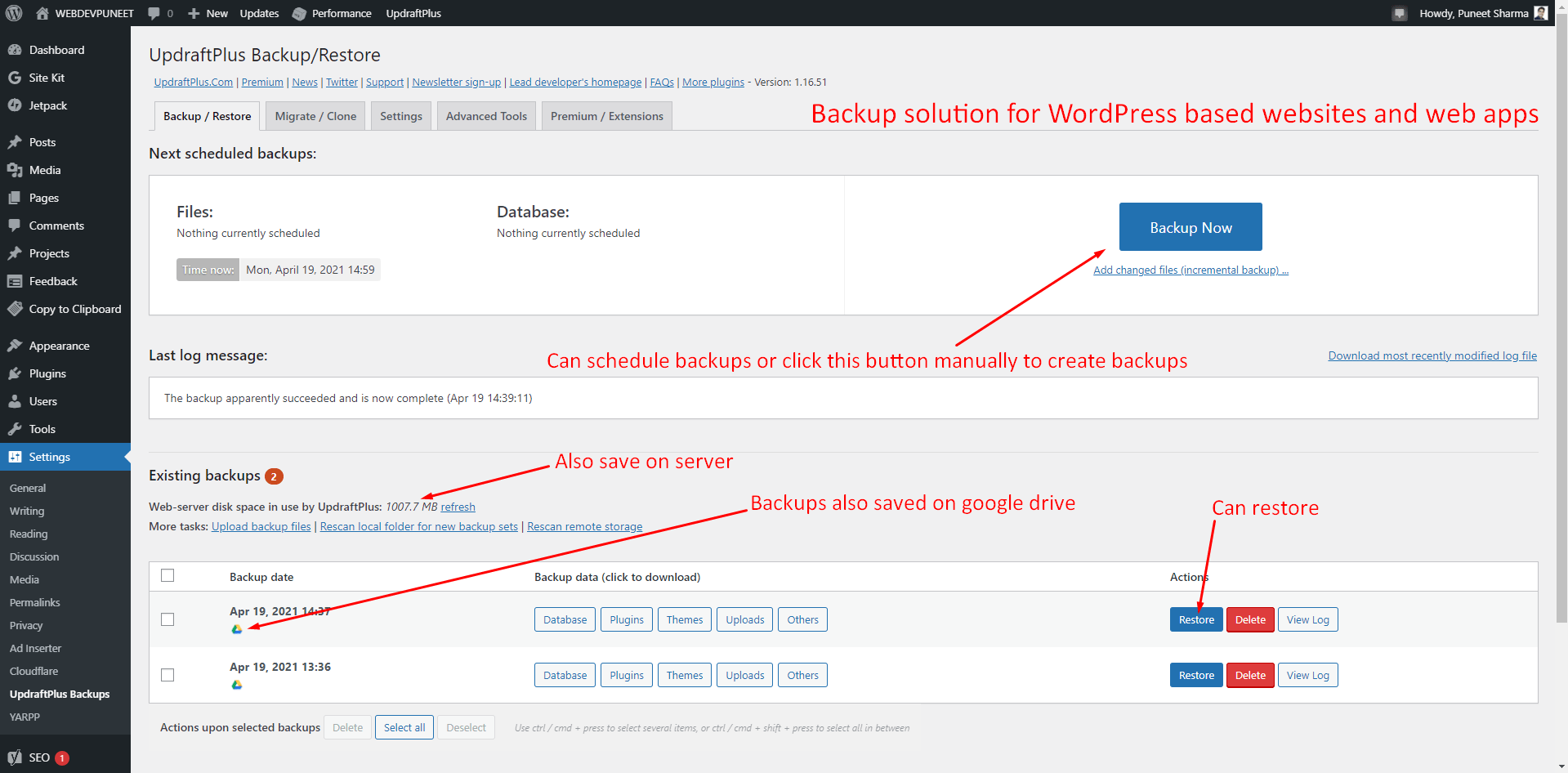Image resolution: width=1568 pixels, height=773 pixels.
Task: Click the Media icon in main sidebar
Action: coord(15,170)
